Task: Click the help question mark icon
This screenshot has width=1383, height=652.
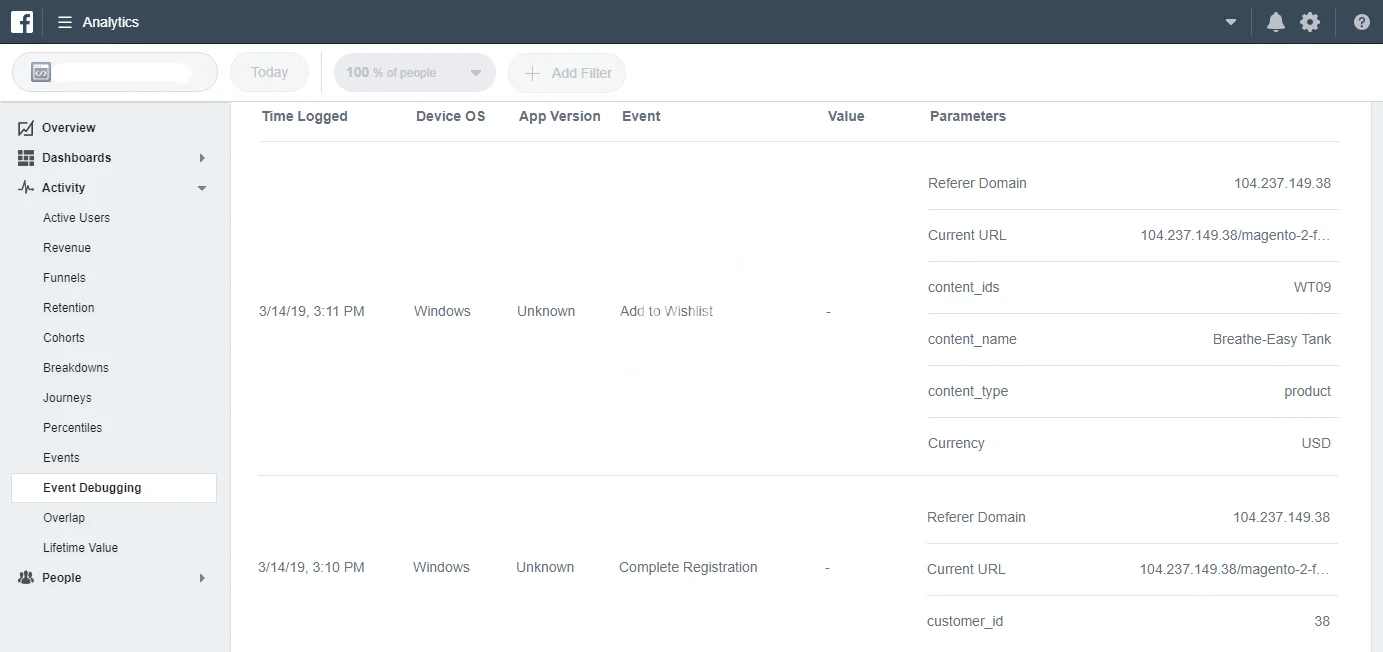Action: coord(1361,22)
